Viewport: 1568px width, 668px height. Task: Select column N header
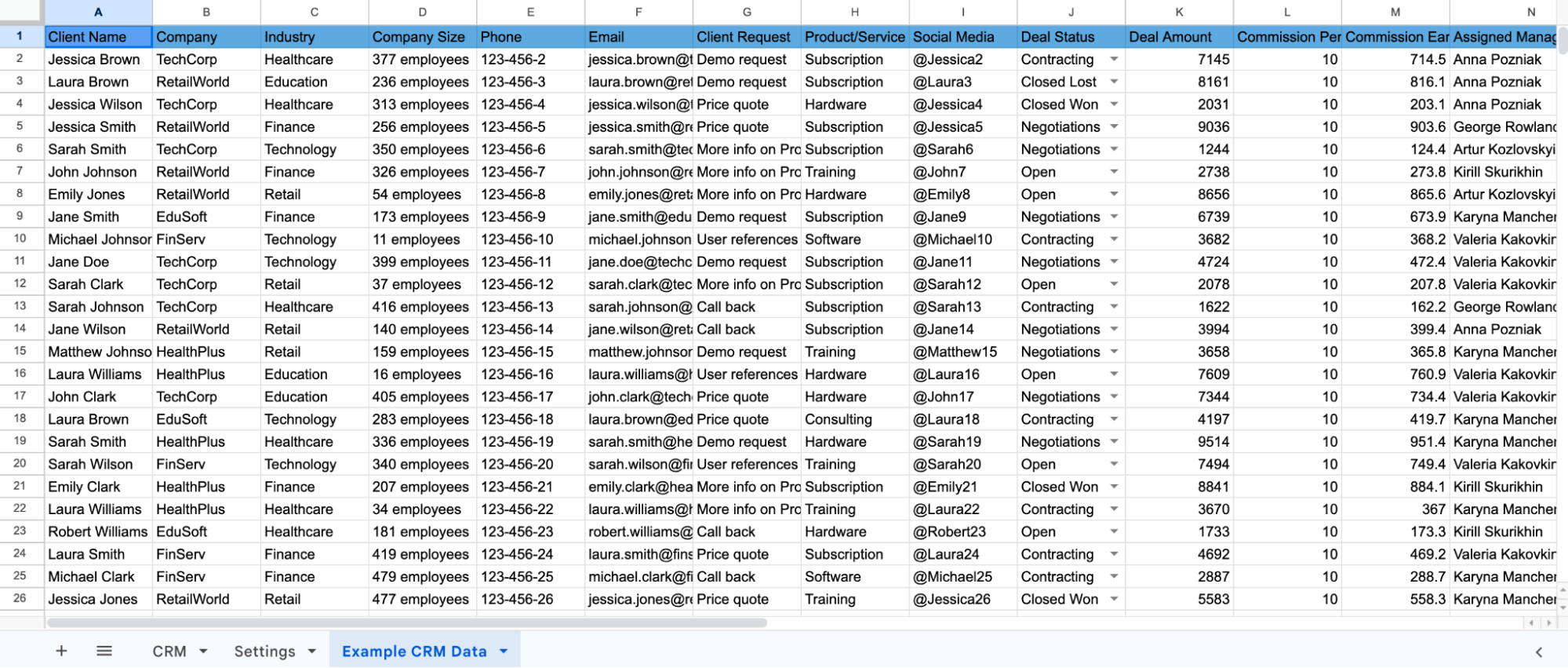click(1503, 12)
